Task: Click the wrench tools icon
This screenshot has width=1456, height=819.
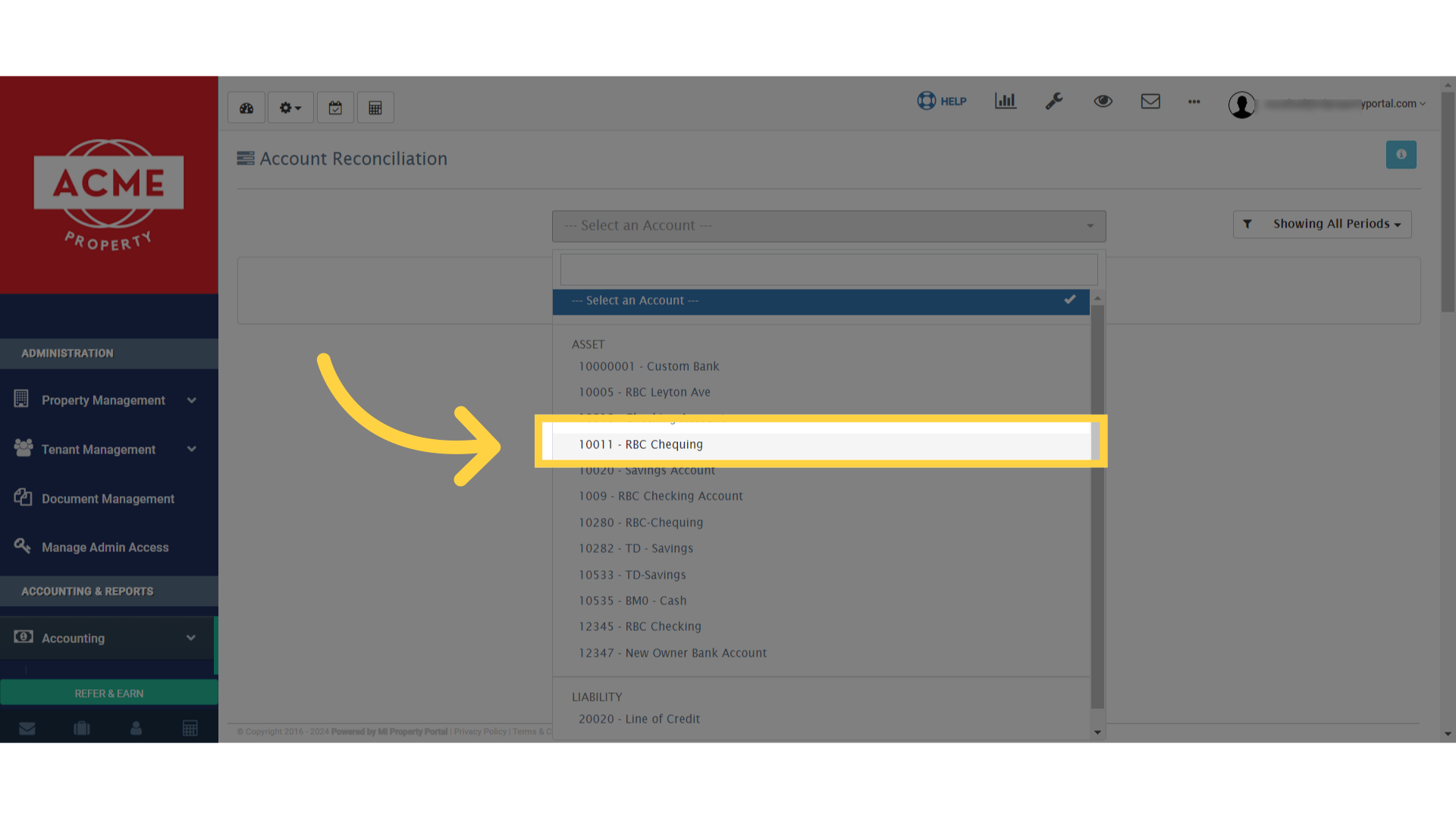Action: (1054, 101)
